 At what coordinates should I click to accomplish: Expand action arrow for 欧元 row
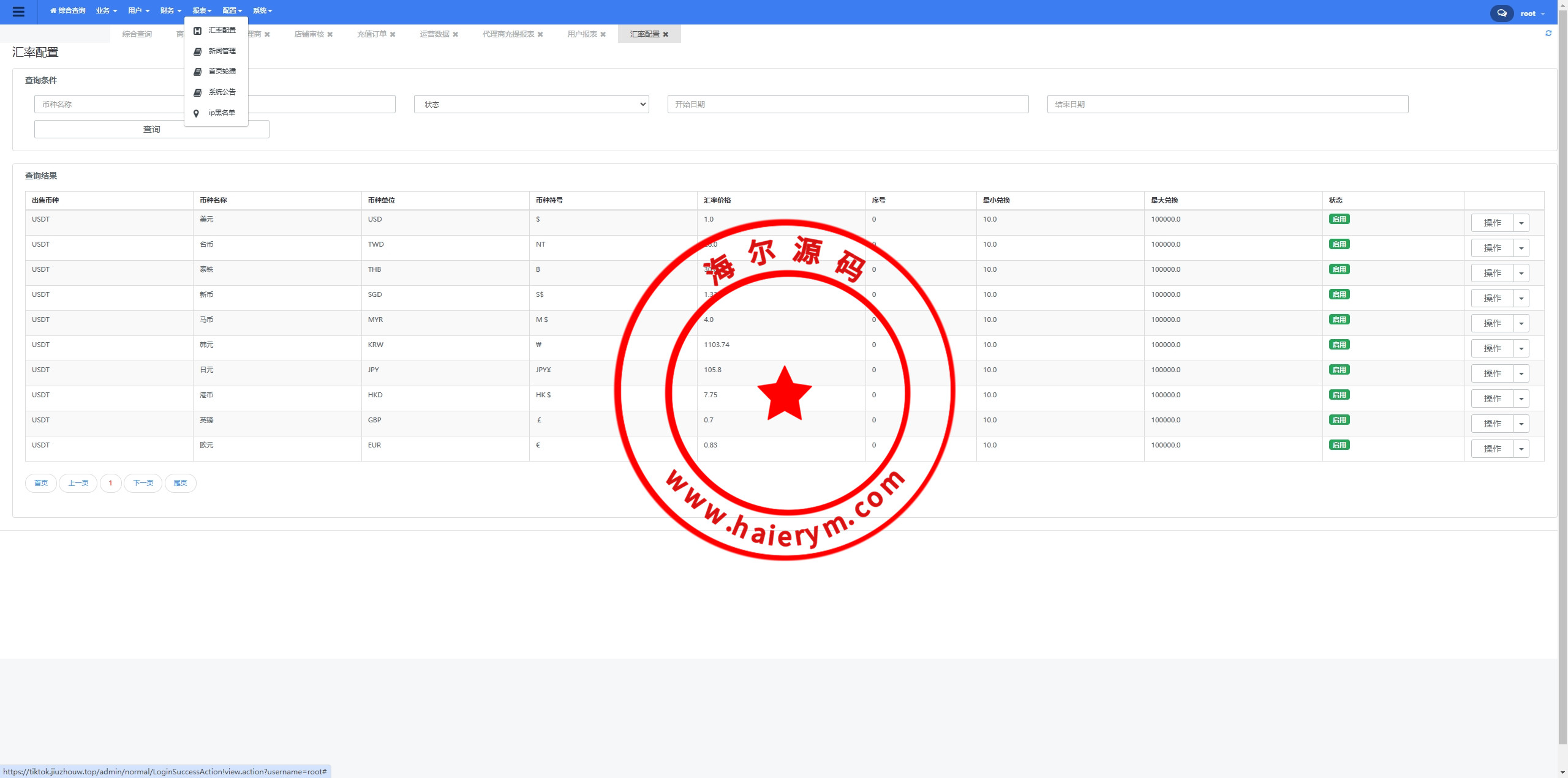(x=1521, y=449)
